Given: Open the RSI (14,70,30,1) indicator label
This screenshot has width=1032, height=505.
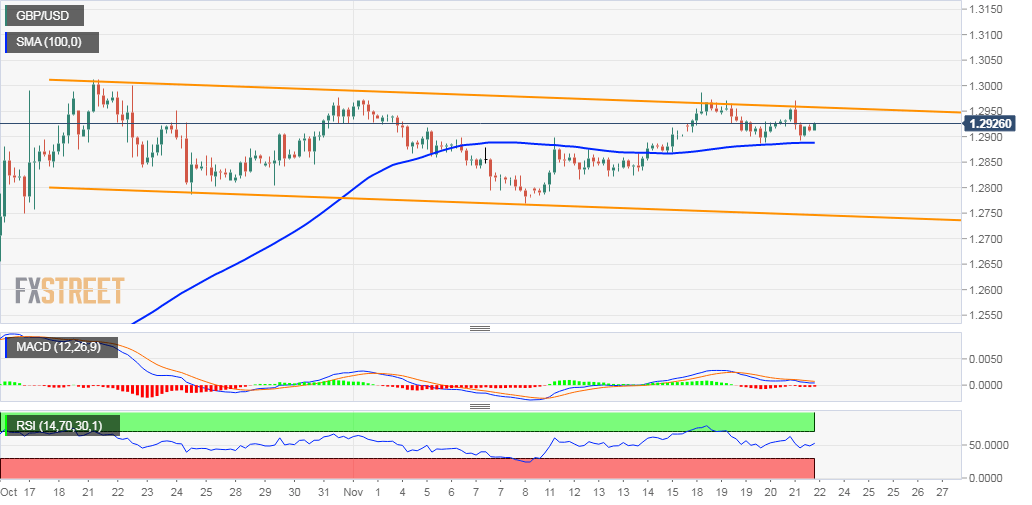Looking at the screenshot, I should click(x=64, y=425).
